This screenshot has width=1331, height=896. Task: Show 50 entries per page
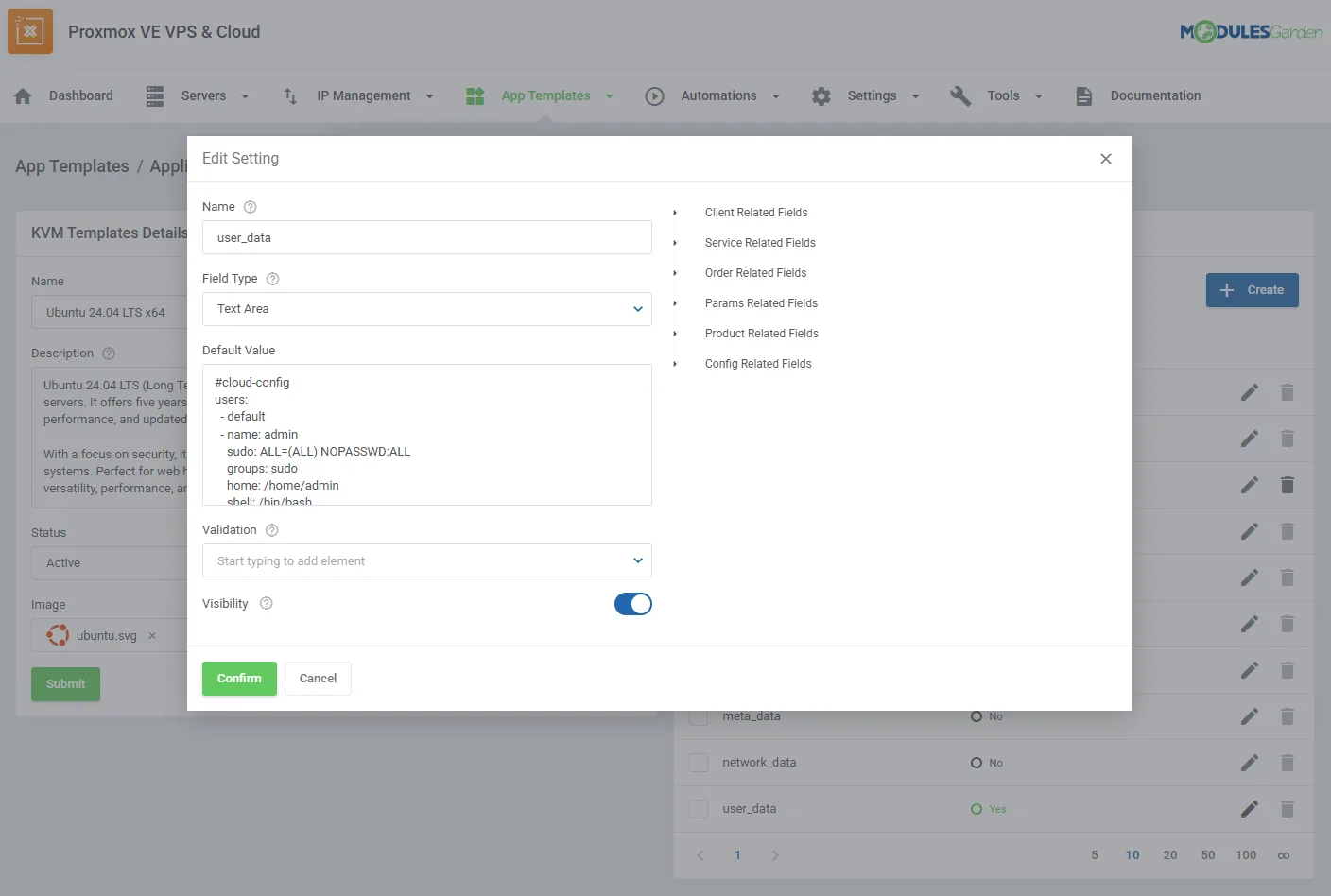1208,855
